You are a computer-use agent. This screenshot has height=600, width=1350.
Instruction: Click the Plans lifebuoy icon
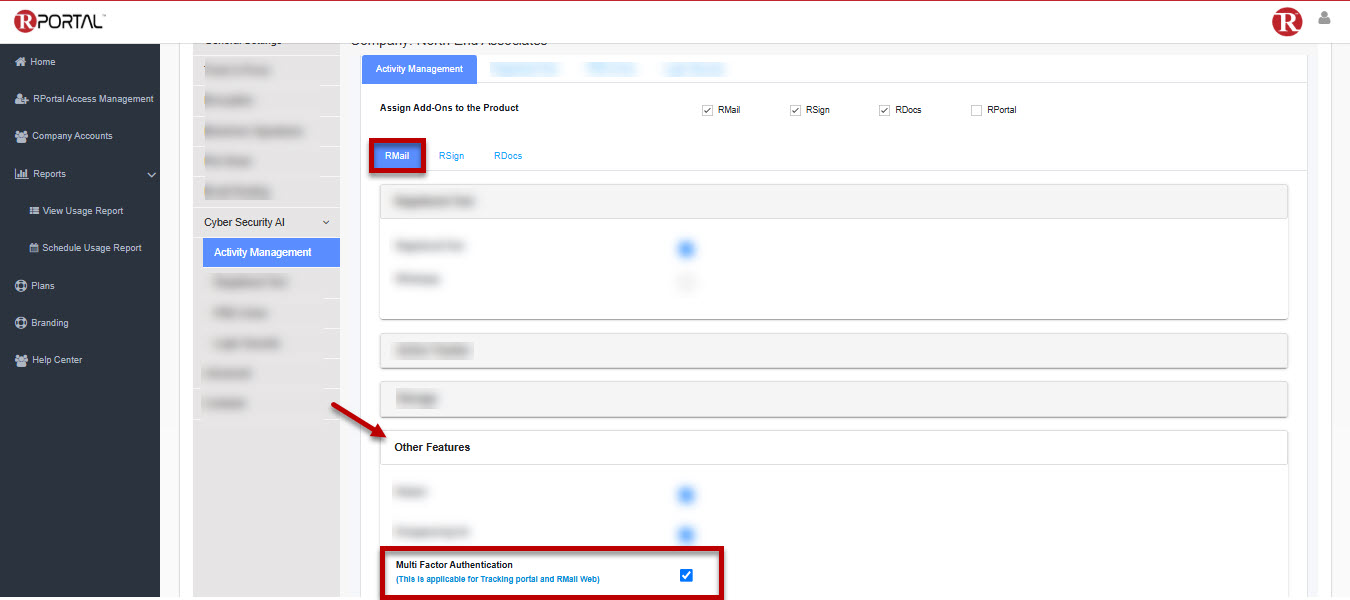20,286
